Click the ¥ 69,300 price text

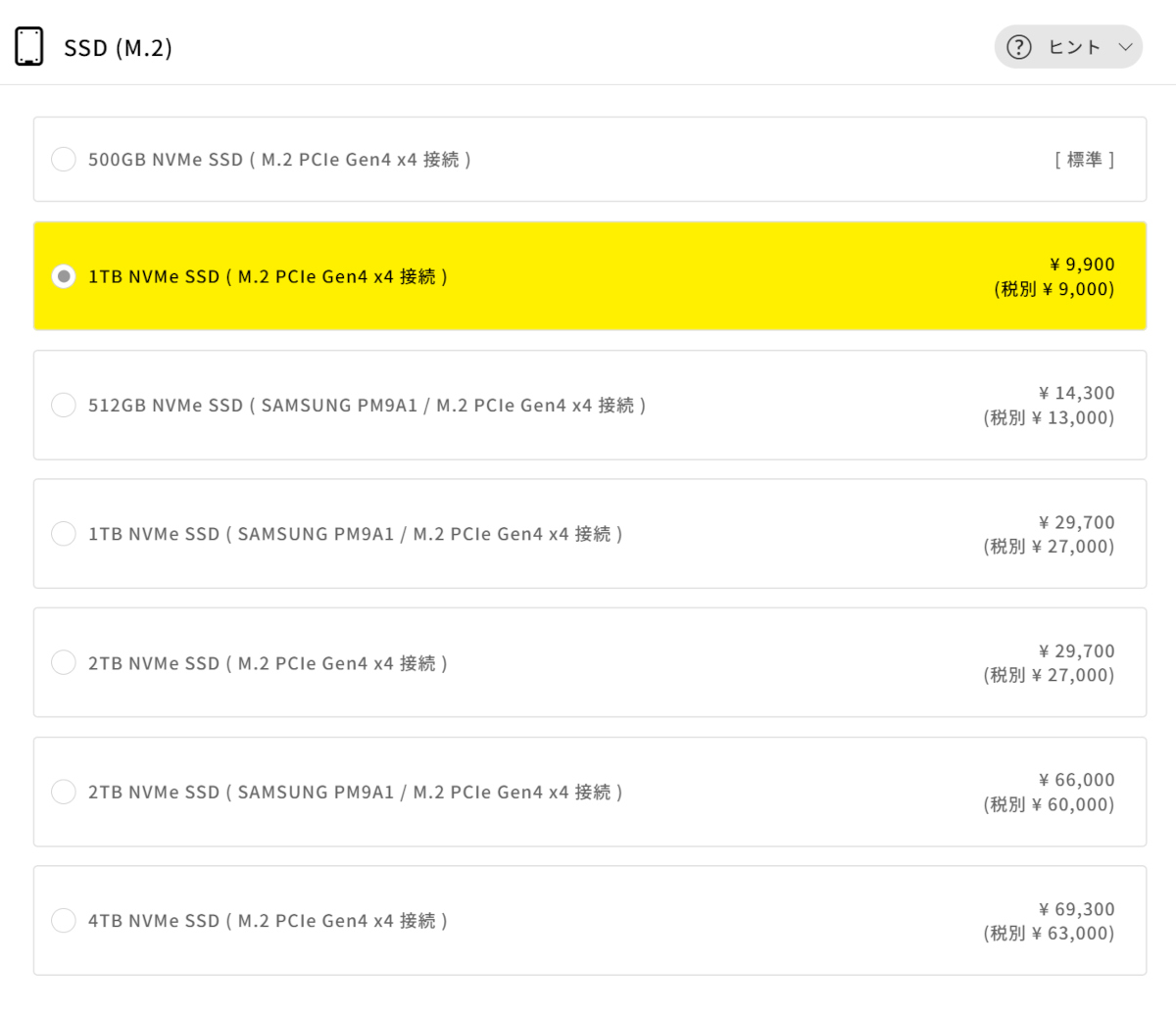1076,909
